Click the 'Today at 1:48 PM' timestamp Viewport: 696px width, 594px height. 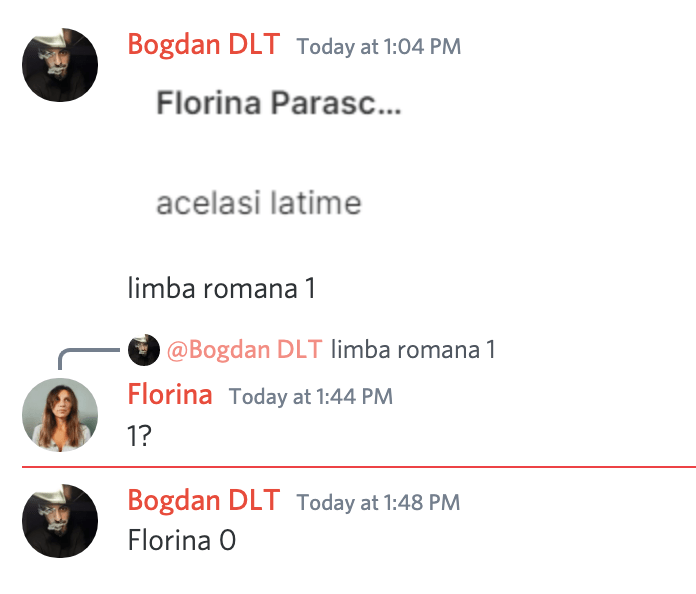(x=378, y=501)
